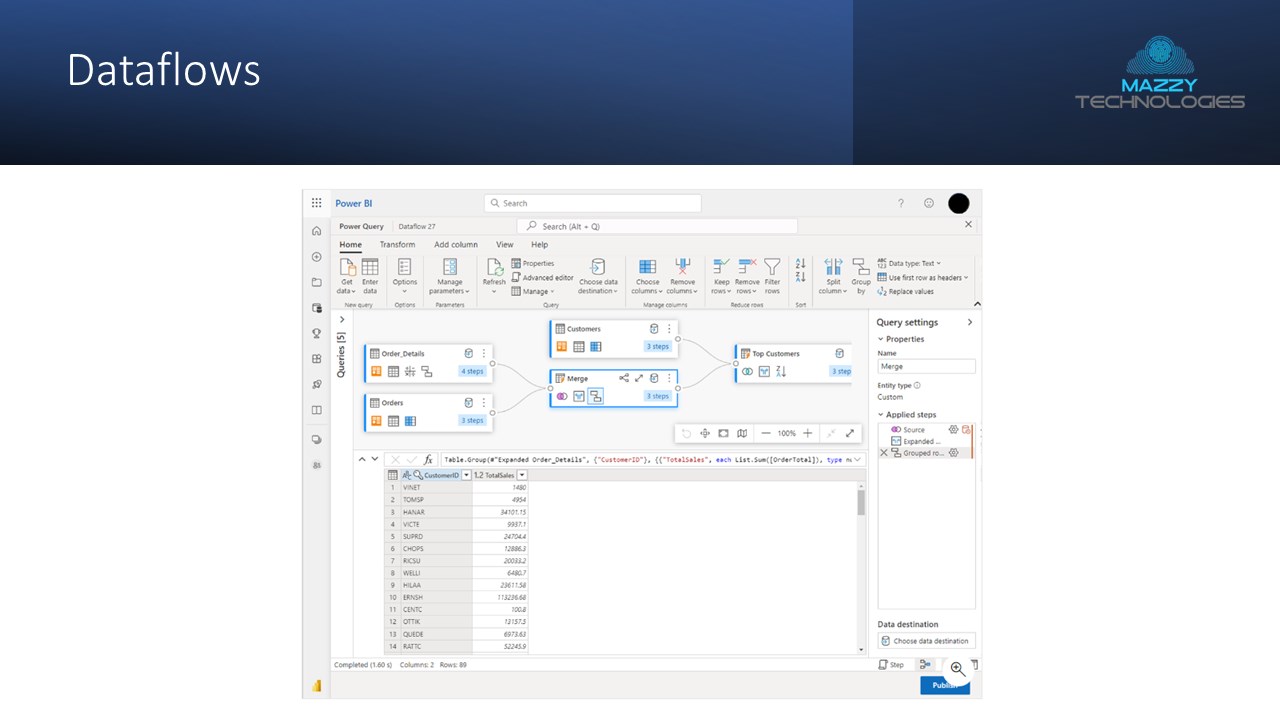This screenshot has width=1280, height=720.
Task: Click the share icon on Merge query
Action: click(x=624, y=378)
